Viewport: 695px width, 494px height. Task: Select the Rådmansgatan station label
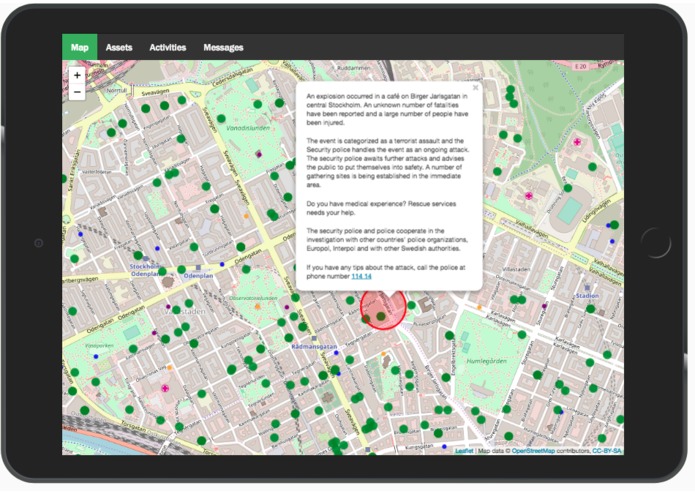click(x=314, y=346)
